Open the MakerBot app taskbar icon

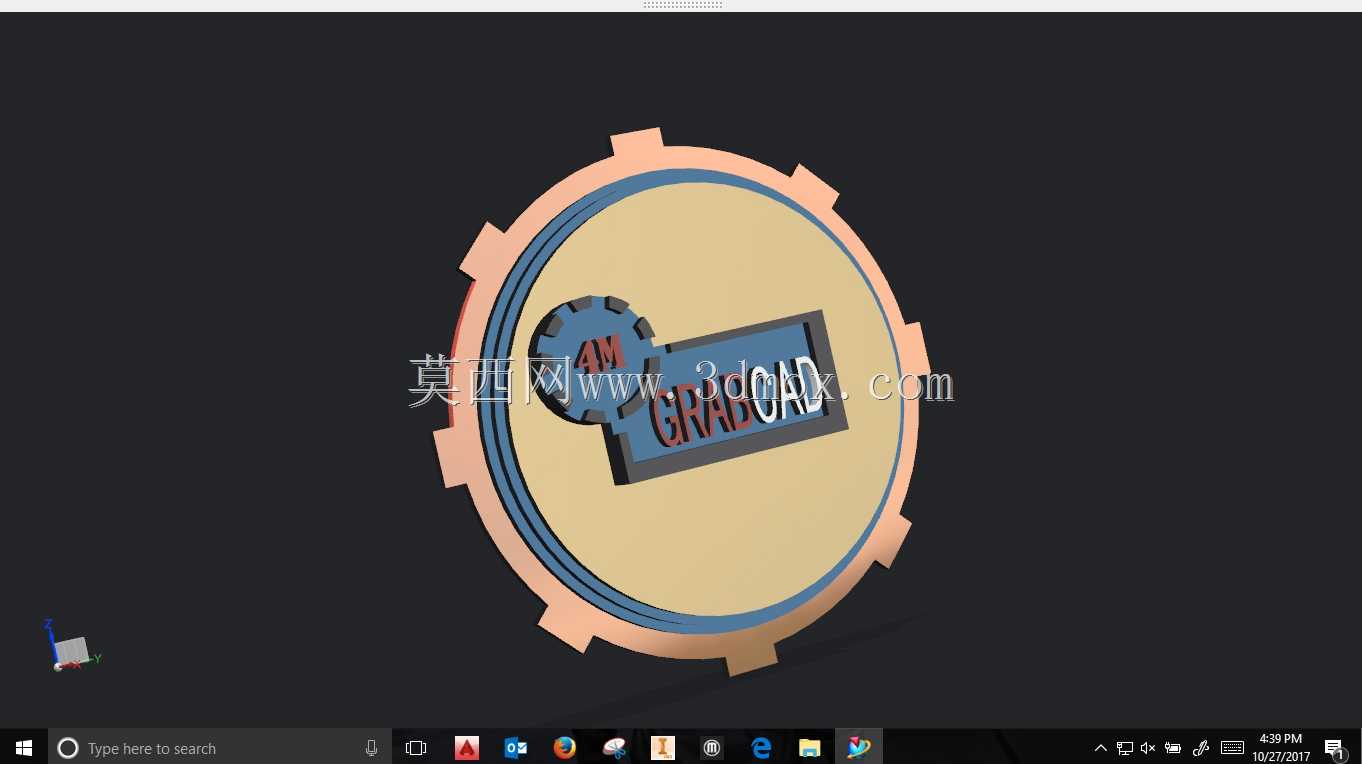712,747
